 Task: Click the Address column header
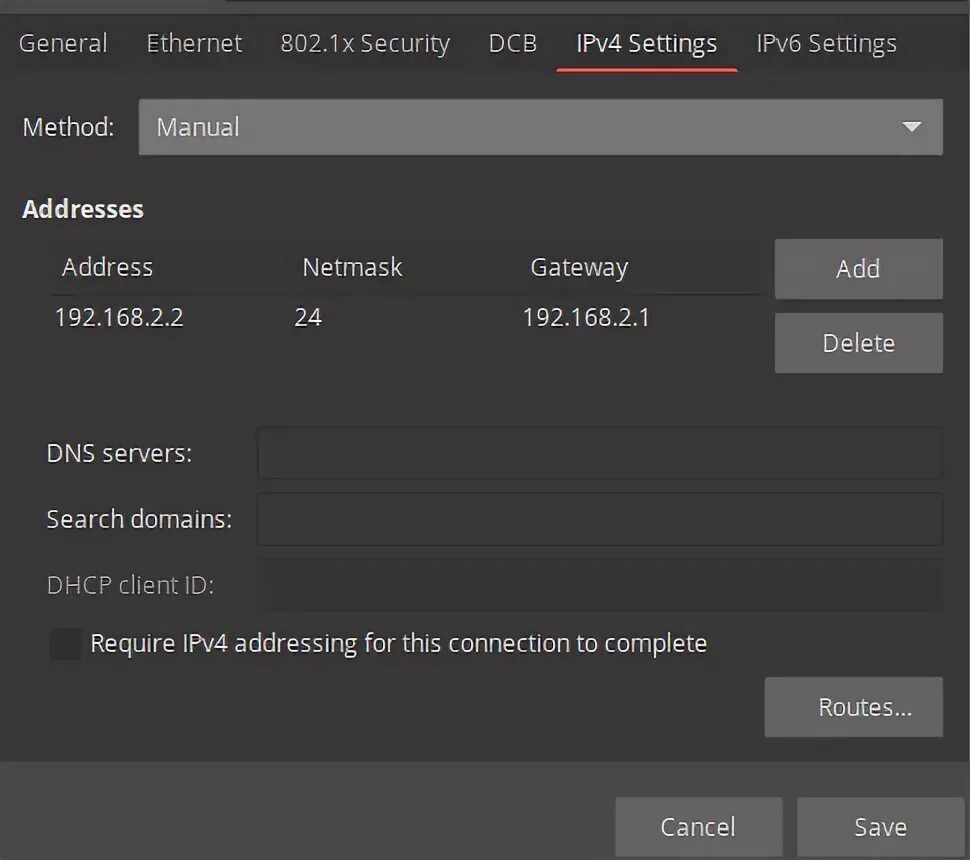(x=107, y=267)
